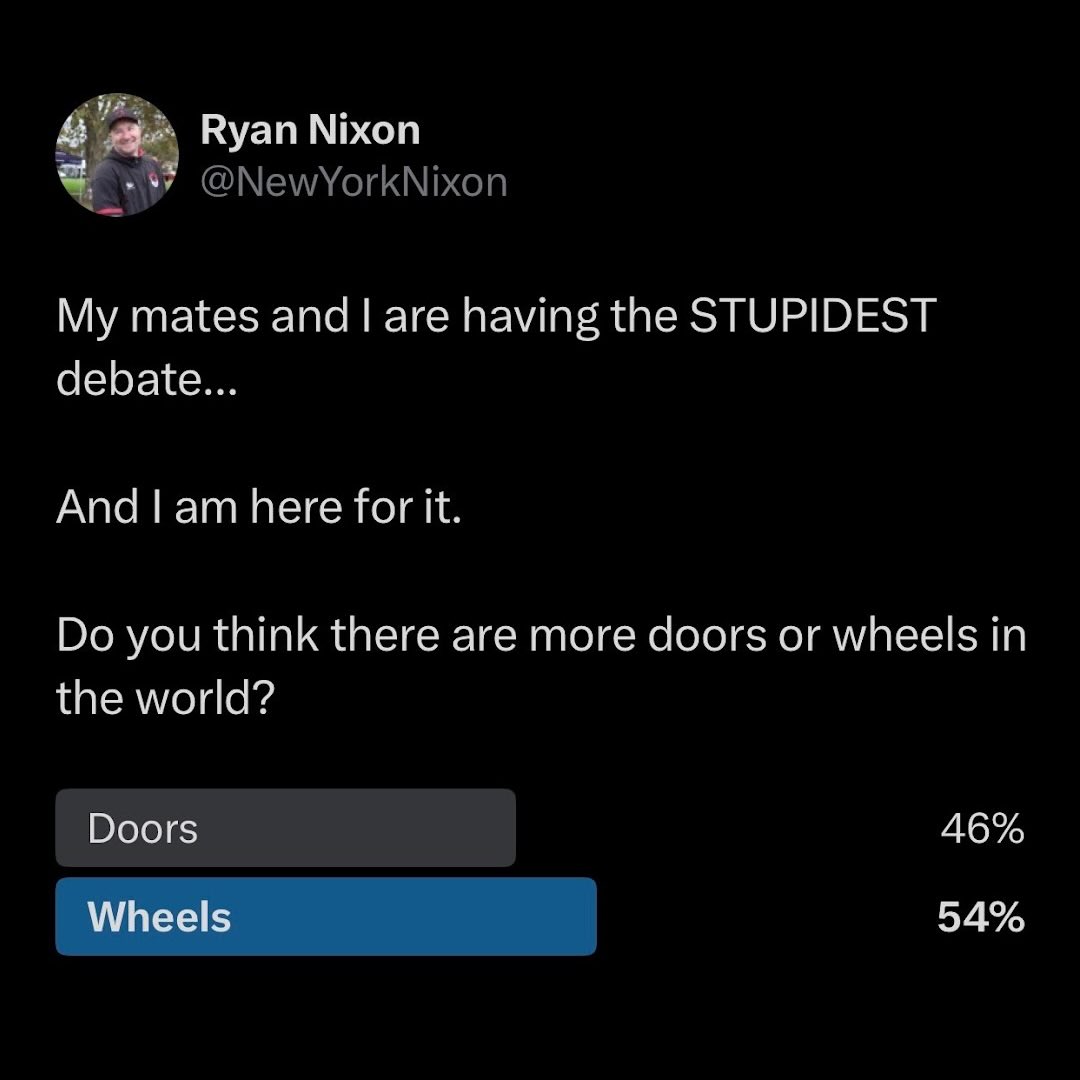Click the bold 'Wheels' label text
1080x1080 pixels.
coord(159,917)
